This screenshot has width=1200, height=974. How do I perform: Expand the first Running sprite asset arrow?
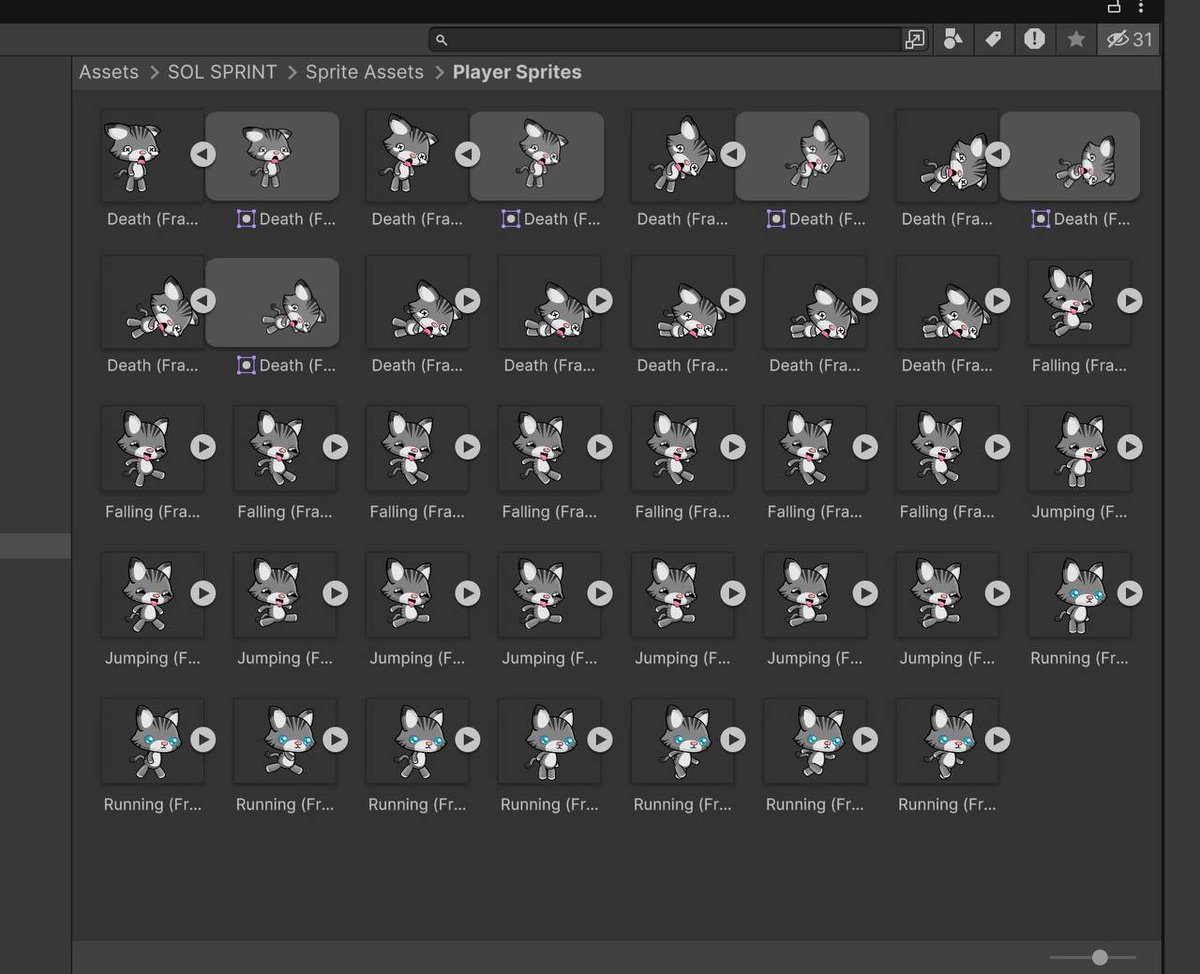pyautogui.click(x=1129, y=593)
